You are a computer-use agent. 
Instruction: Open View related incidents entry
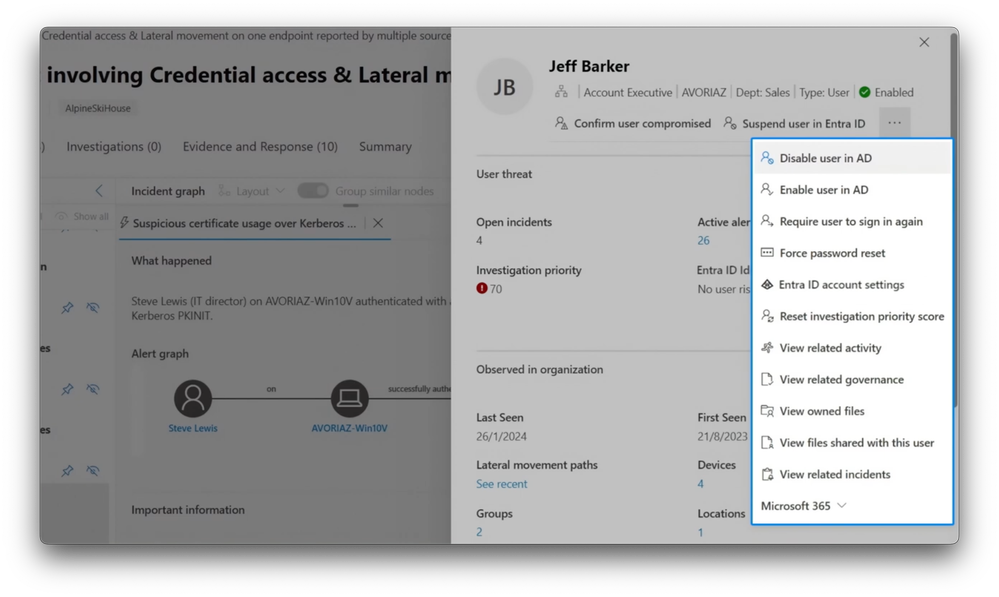tap(852, 474)
